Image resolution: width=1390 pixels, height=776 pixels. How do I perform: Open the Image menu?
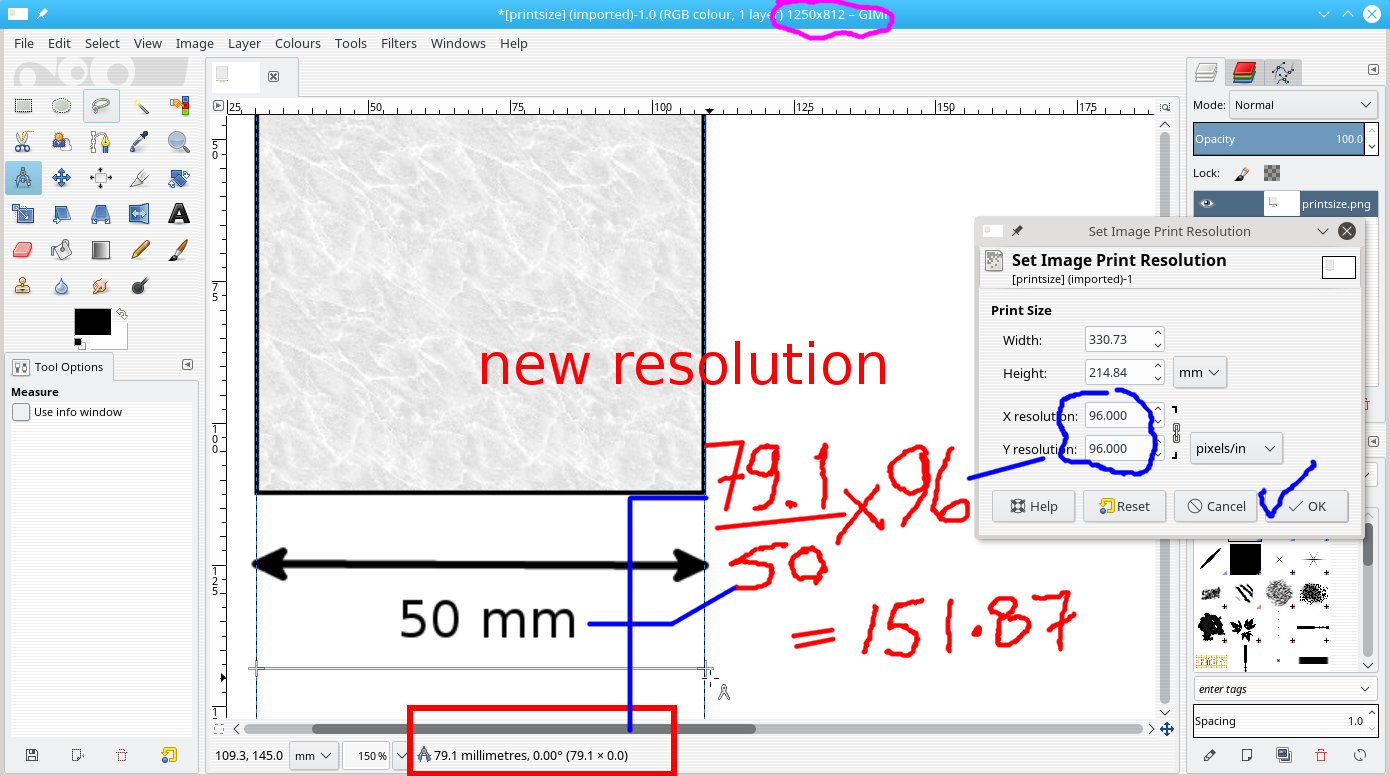(195, 43)
